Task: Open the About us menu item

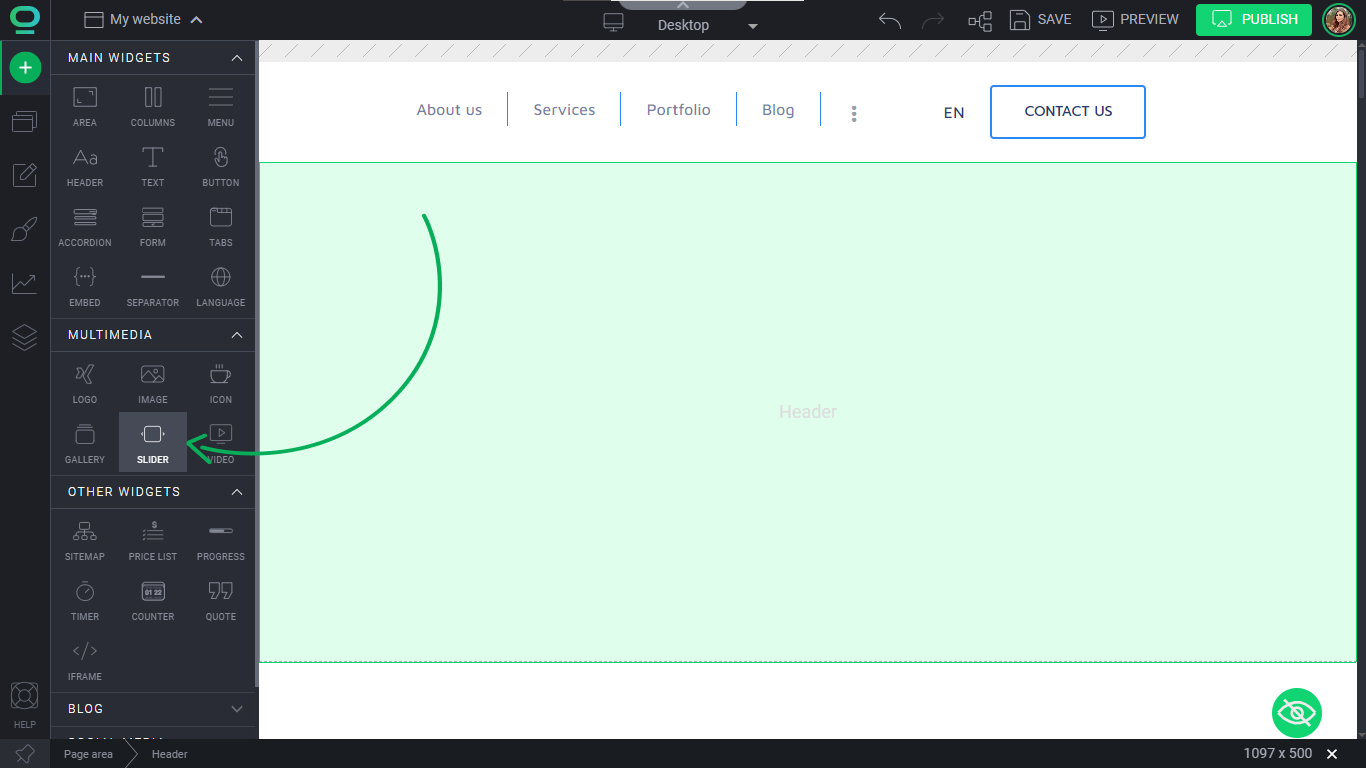Action: 449,110
